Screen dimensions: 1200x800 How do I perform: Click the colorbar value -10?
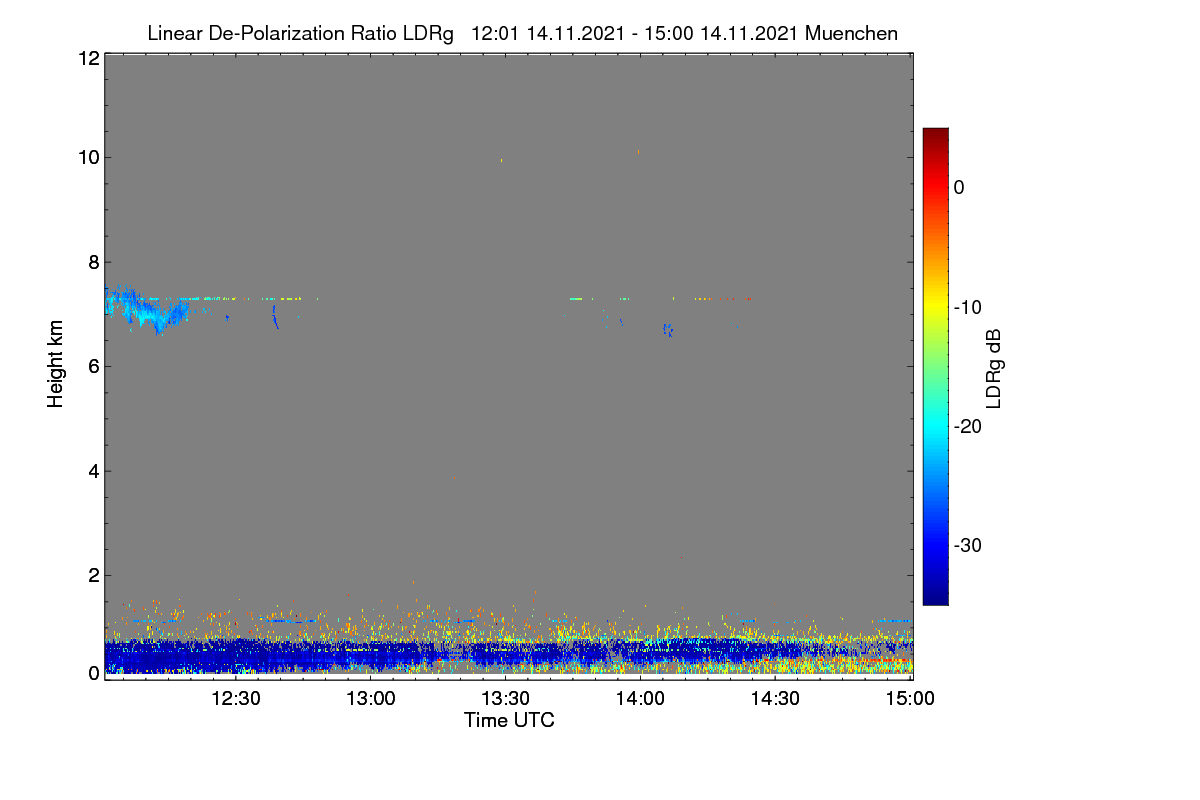pos(970,307)
